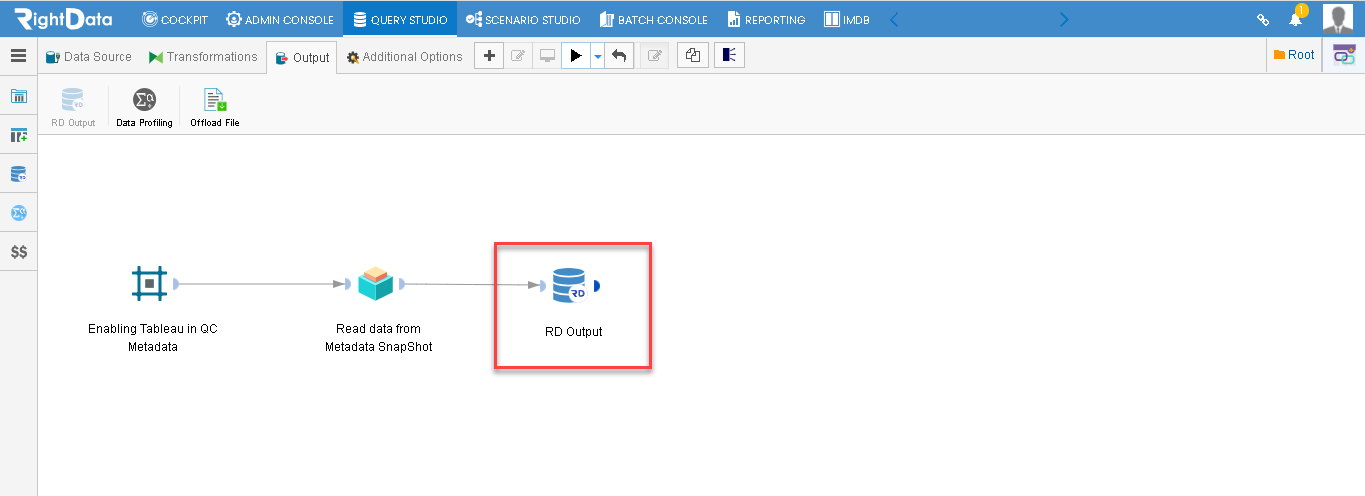Open the notifications bell icon
The width and height of the screenshot is (1365, 496).
1295,19
